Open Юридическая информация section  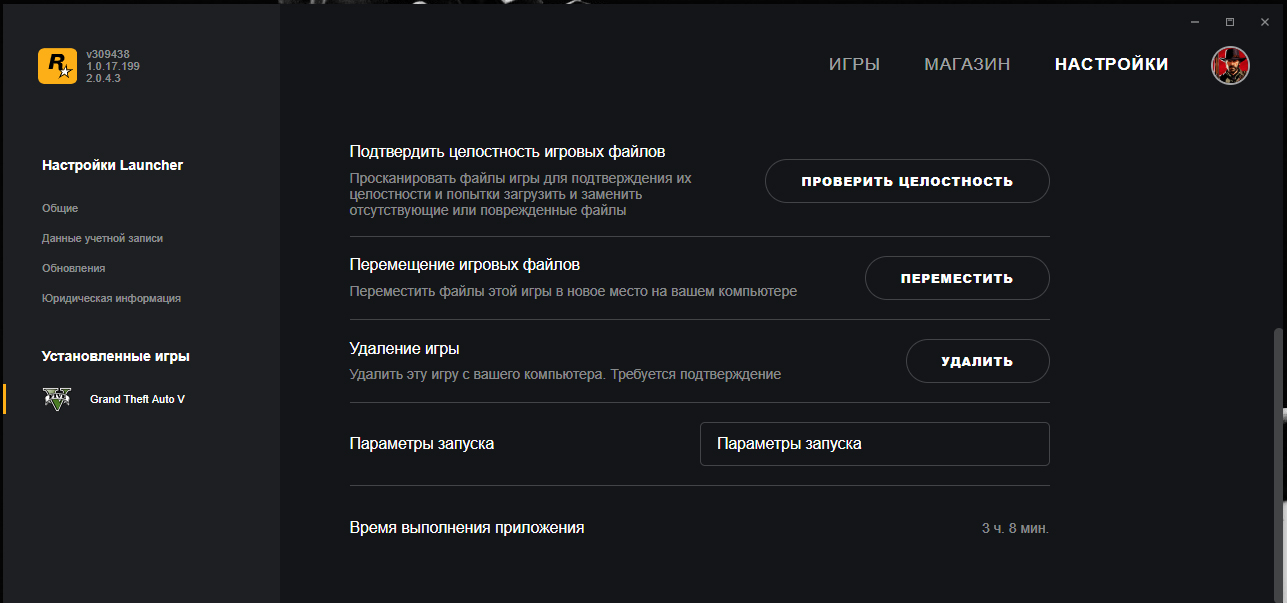coord(111,298)
